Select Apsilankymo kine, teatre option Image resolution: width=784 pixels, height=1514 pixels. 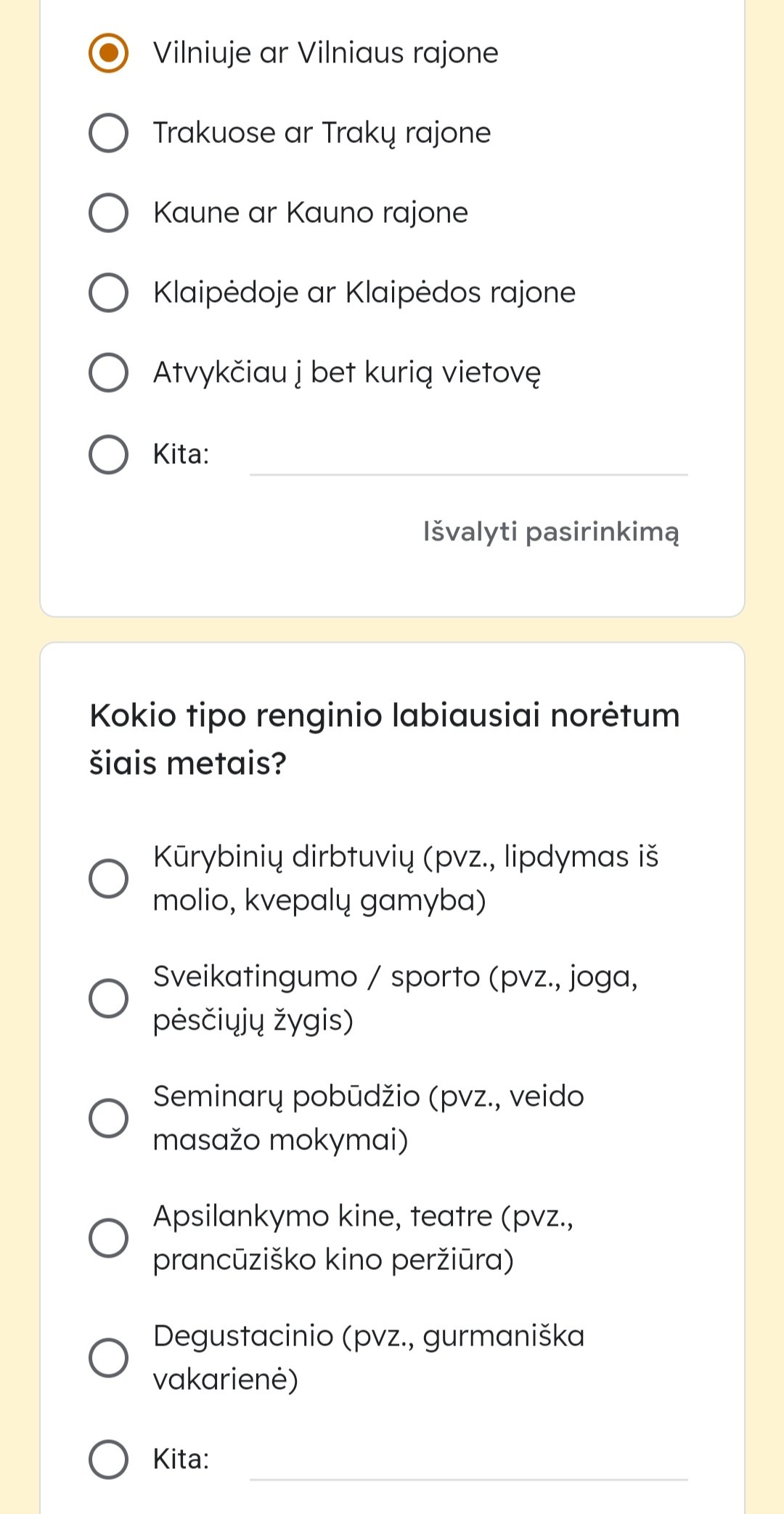click(x=108, y=1237)
